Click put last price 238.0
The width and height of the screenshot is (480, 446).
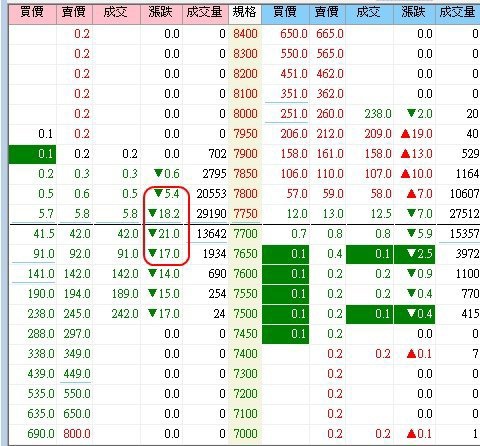(378, 114)
